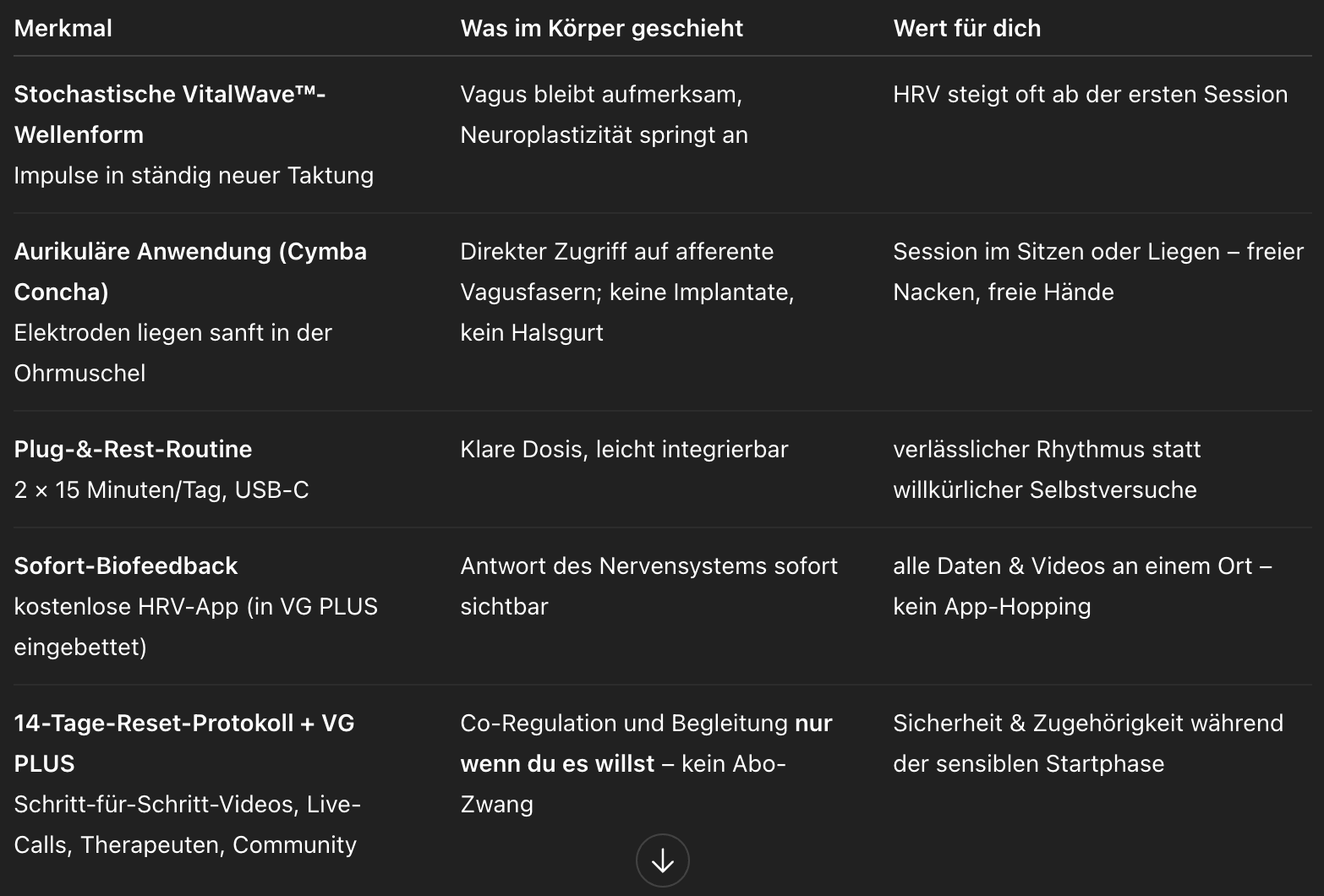Select the Wert für dich header
The image size is (1324, 896).
[966, 28]
